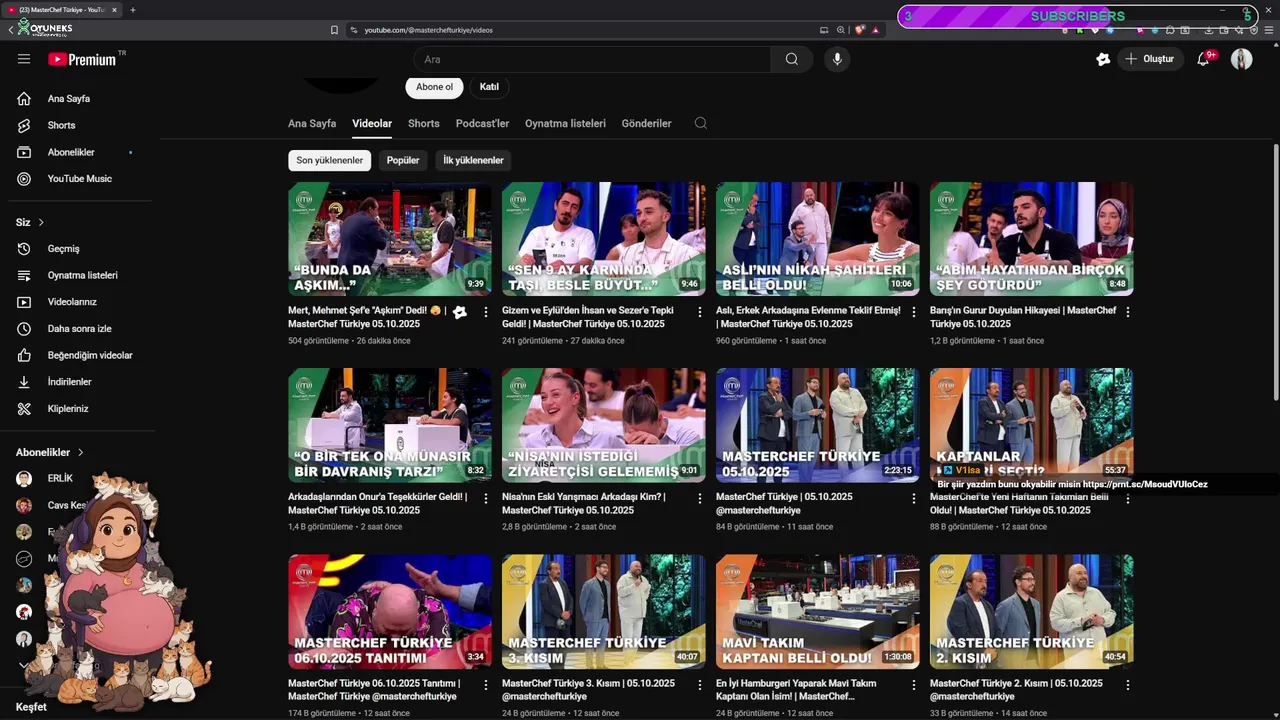Open Brave Rewards triangle icon
Image resolution: width=1280 pixels, height=720 pixels.
pos(876,30)
